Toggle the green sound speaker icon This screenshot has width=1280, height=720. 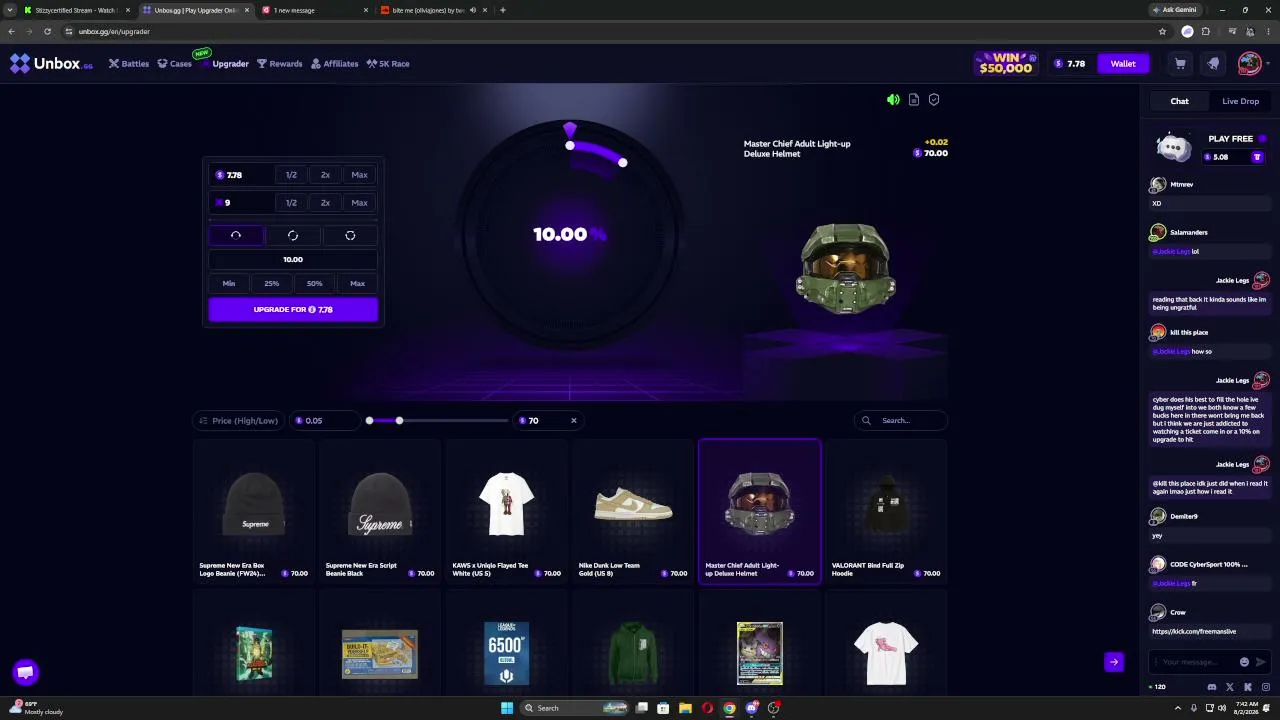point(893,100)
